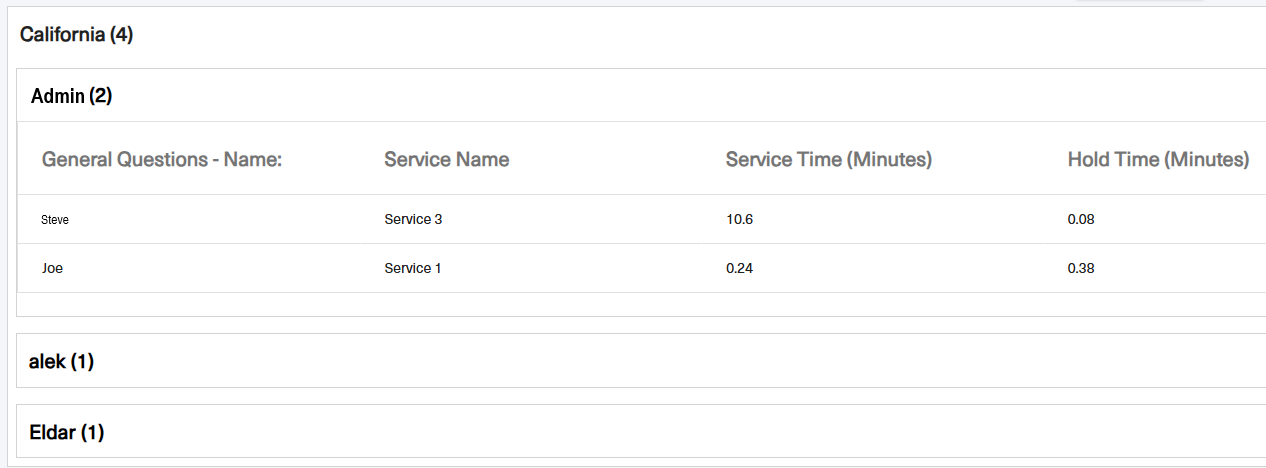The width and height of the screenshot is (1266, 468).
Task: Sort by Service Time (Minutes) column
Action: tap(829, 159)
